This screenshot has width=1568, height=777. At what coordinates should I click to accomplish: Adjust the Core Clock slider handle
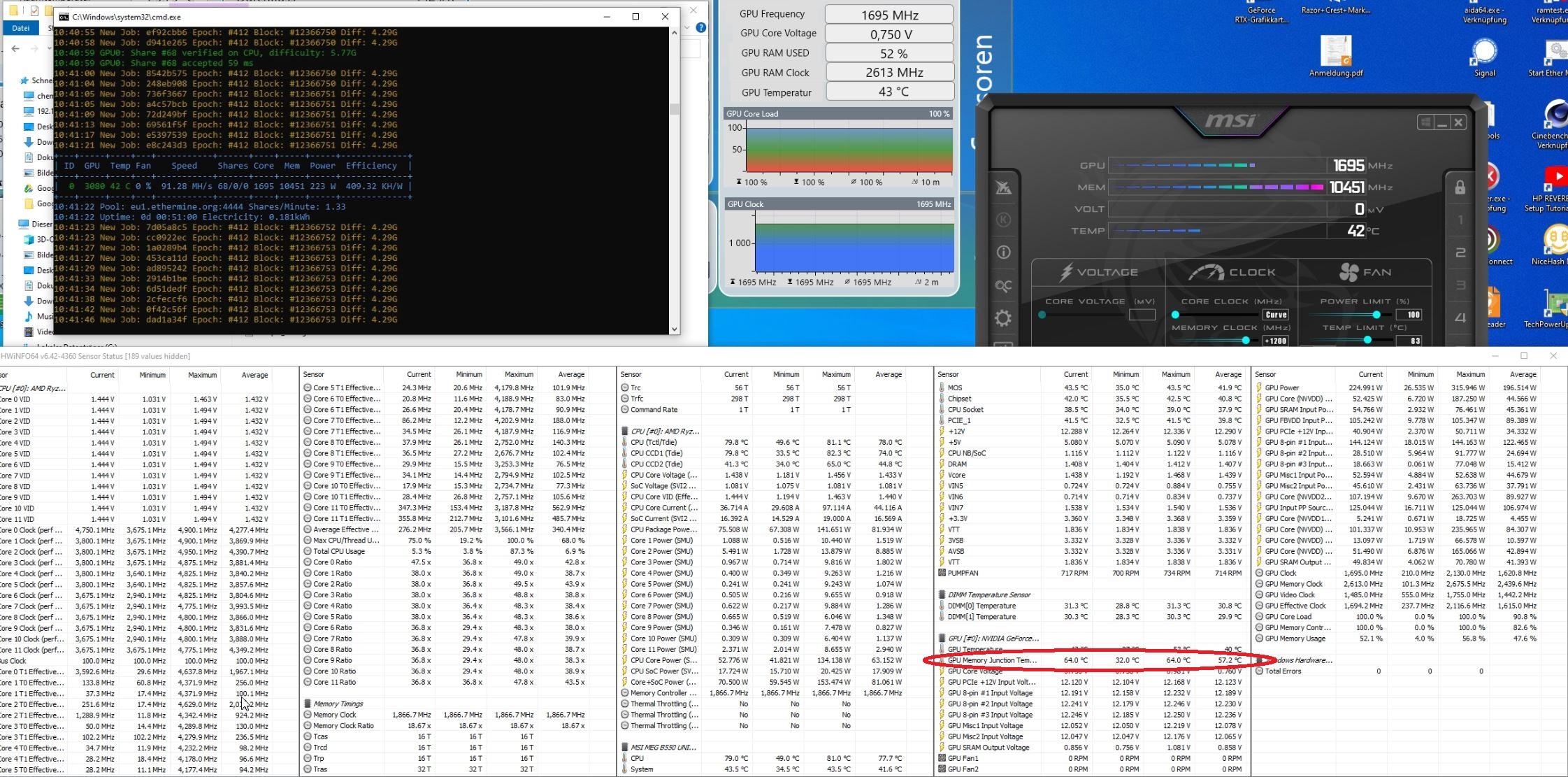click(x=1175, y=315)
